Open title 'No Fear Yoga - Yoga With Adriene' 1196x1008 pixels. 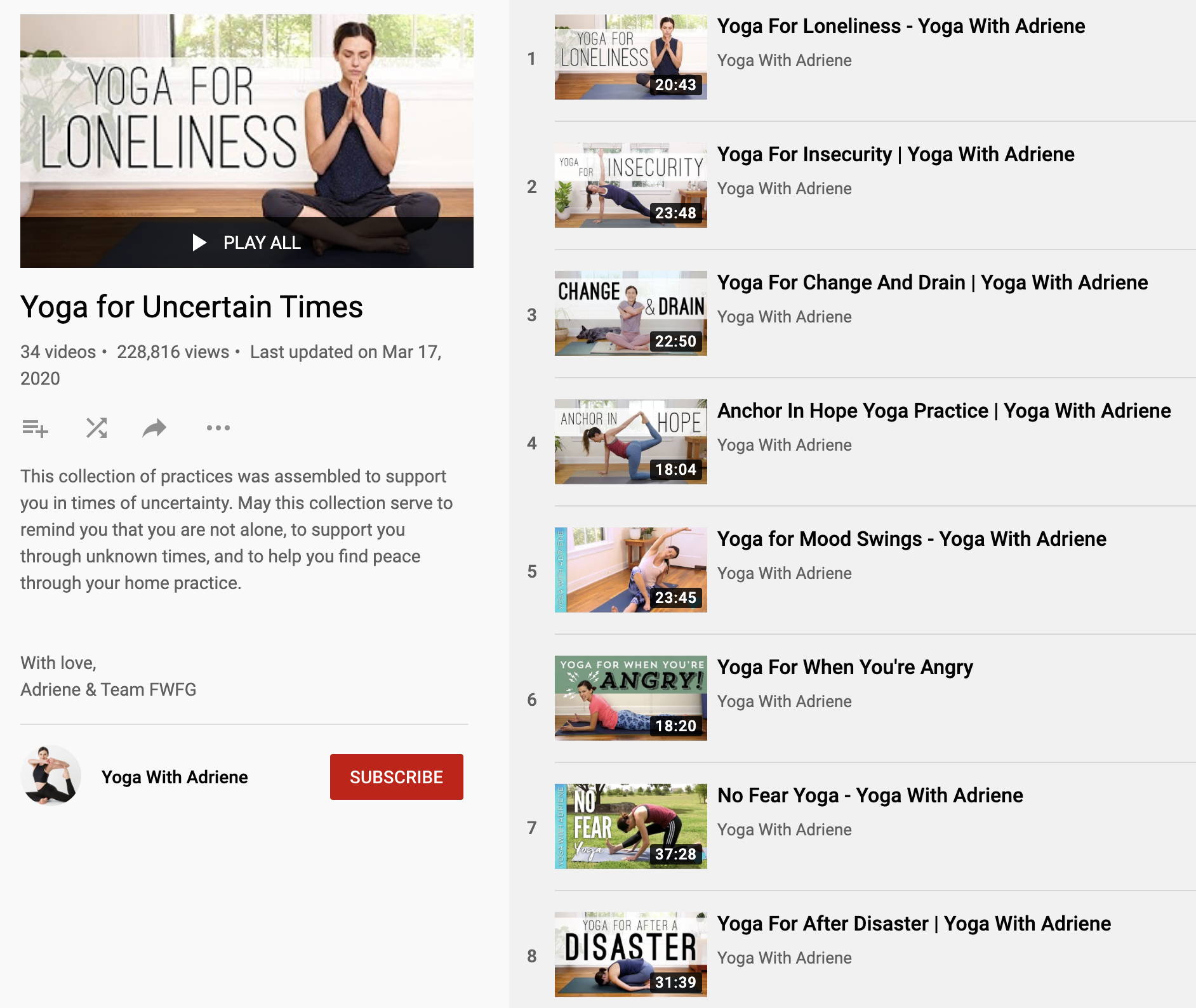(x=870, y=795)
